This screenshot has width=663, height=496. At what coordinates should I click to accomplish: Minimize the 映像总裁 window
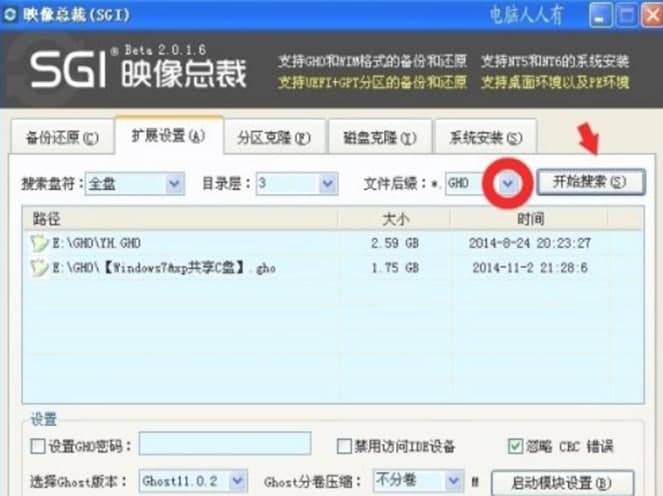[x=600, y=16]
